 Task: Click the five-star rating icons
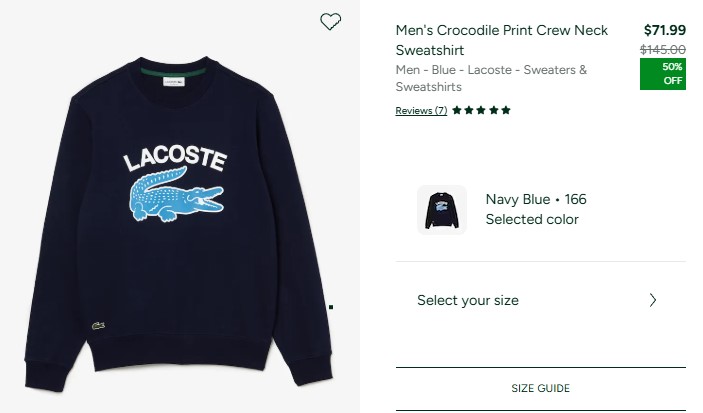tap(481, 110)
